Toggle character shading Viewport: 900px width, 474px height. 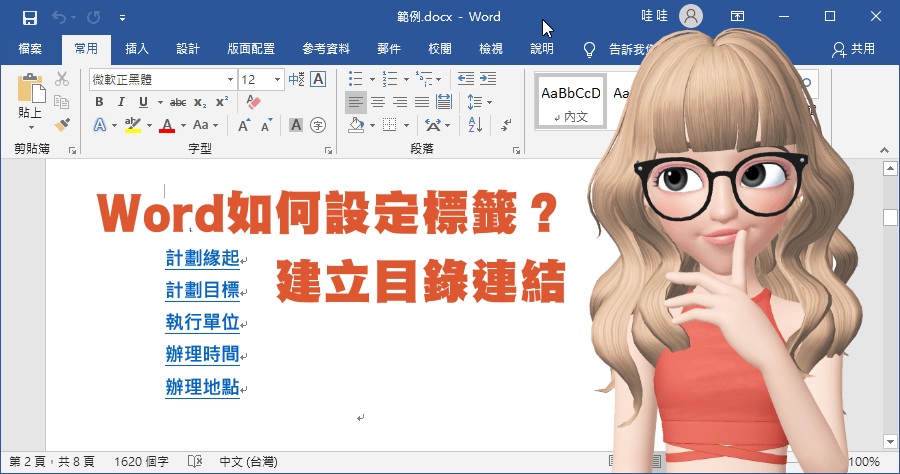click(296, 125)
